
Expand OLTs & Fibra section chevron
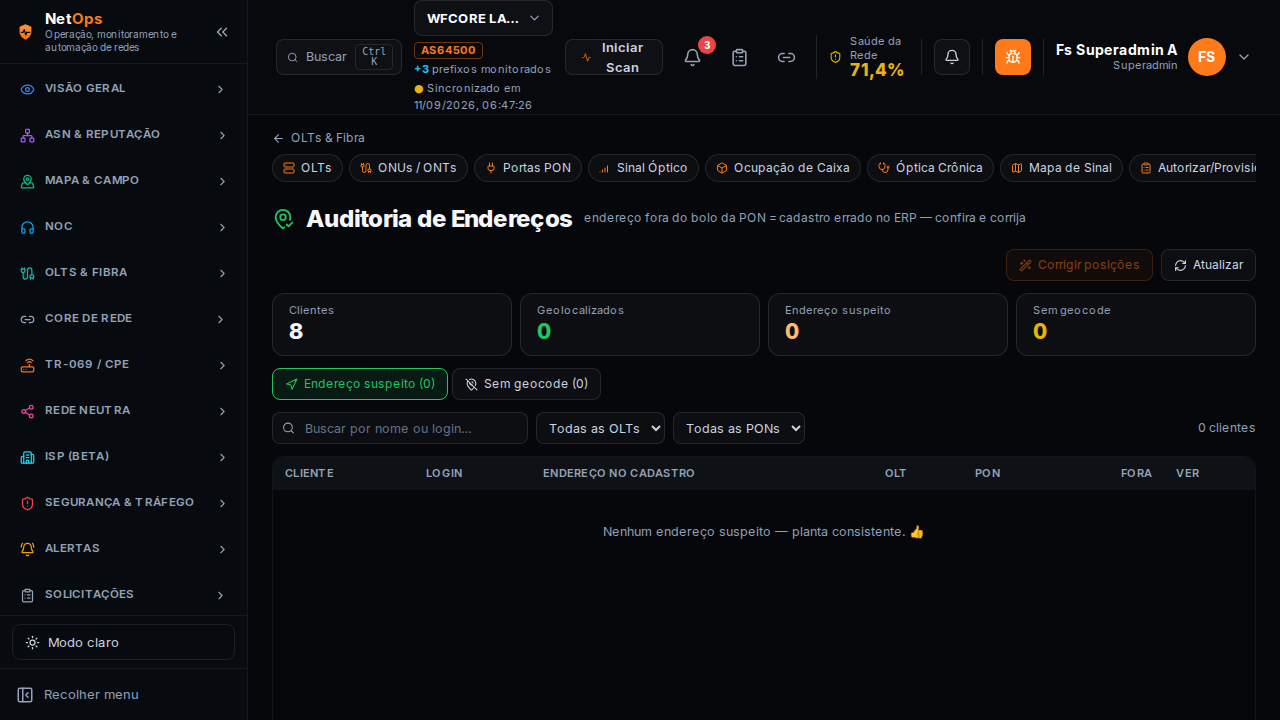coord(222,273)
